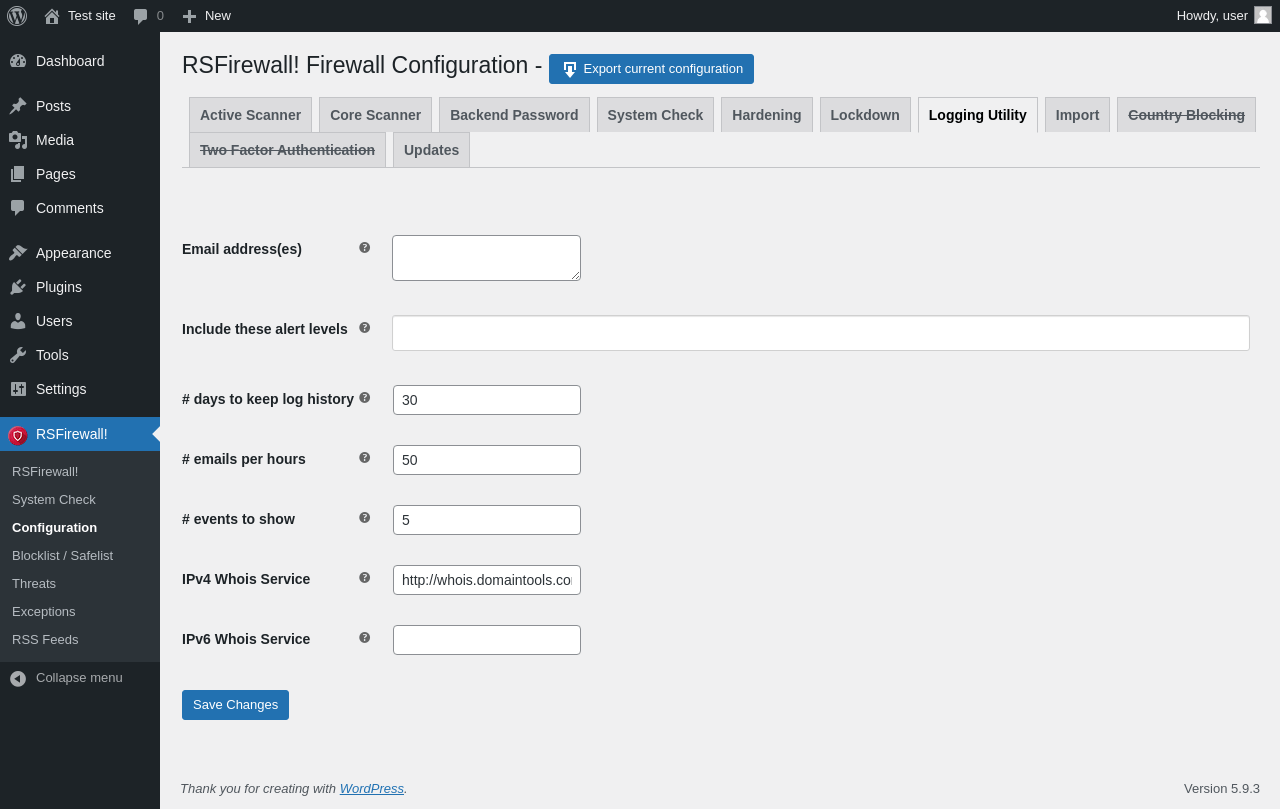Click the New plus icon

click(x=189, y=16)
